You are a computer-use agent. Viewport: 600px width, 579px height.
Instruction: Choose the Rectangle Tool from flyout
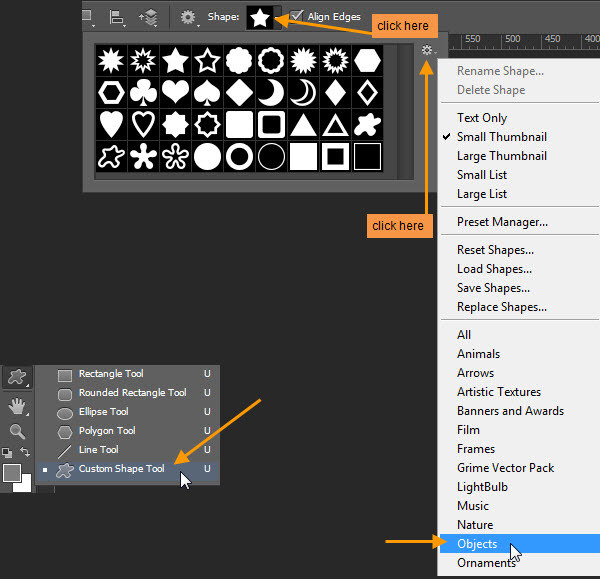[110, 374]
